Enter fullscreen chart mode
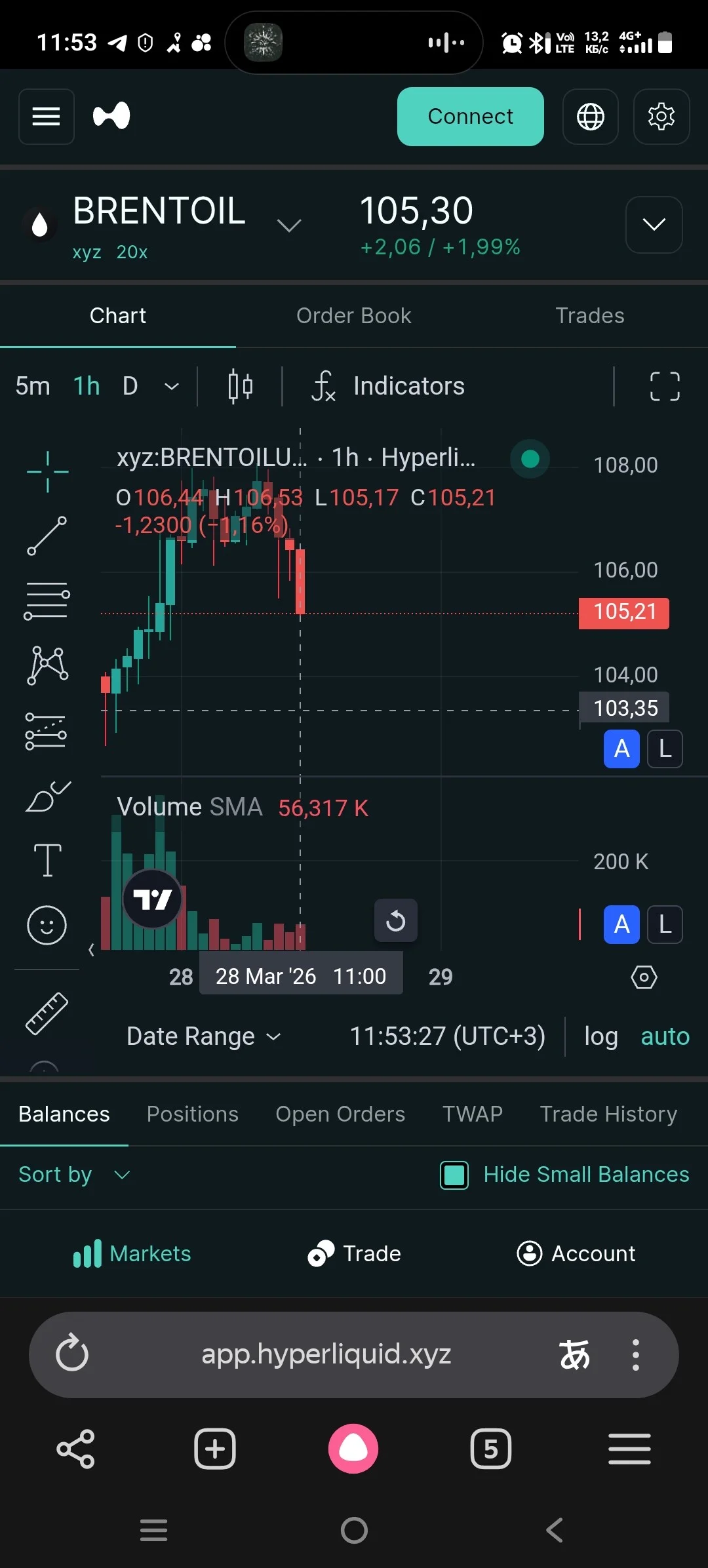 pos(665,386)
